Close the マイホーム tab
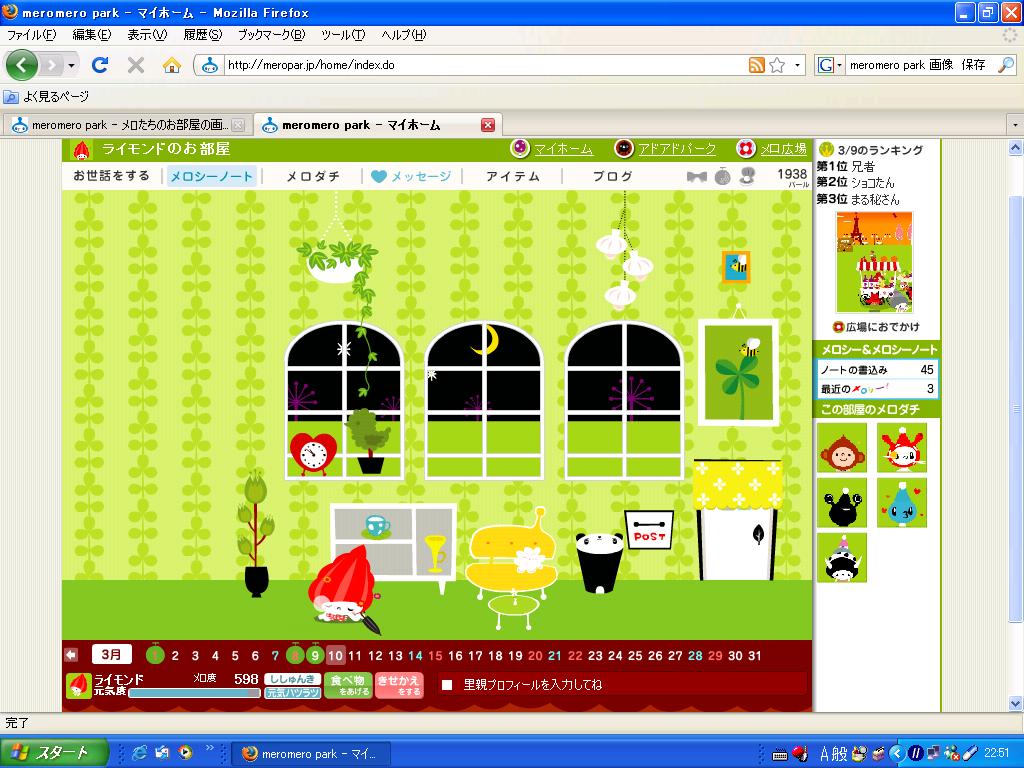Viewport: 1024px width, 768px height. [488, 125]
